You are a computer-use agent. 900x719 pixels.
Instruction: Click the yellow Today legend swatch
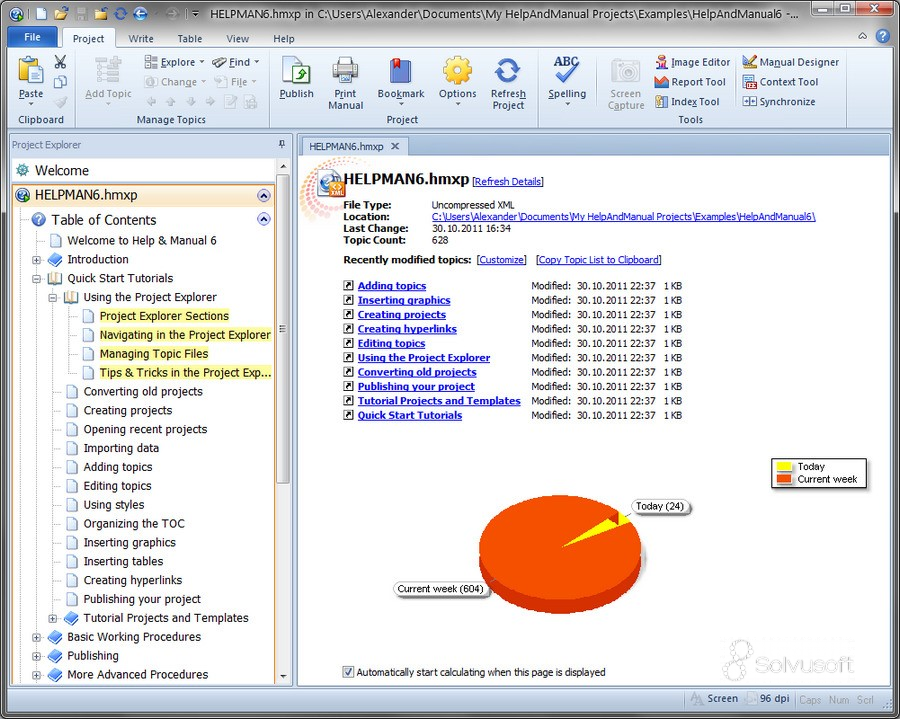tap(783, 467)
